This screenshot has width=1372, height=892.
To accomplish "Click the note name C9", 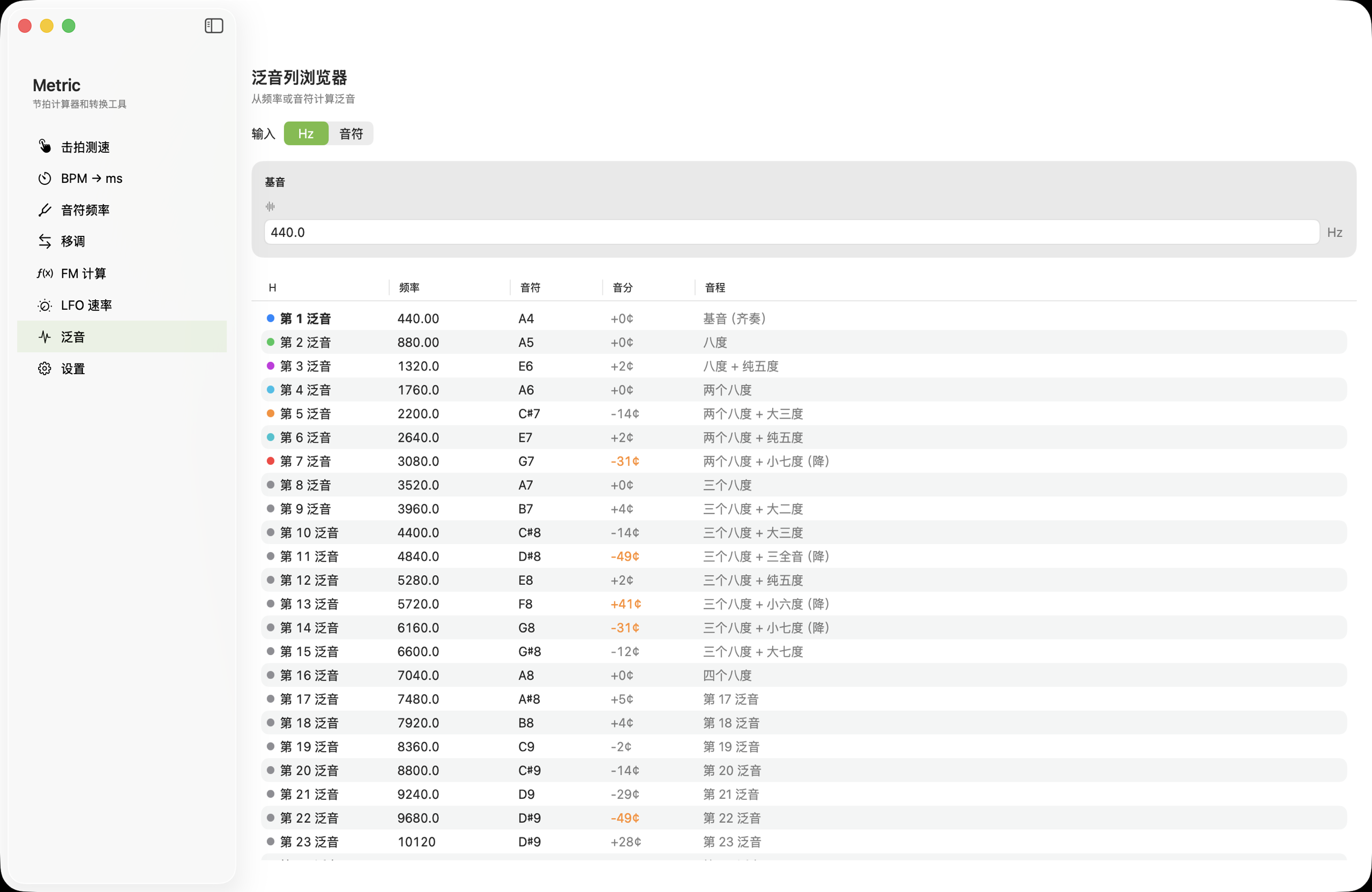I will click(526, 747).
